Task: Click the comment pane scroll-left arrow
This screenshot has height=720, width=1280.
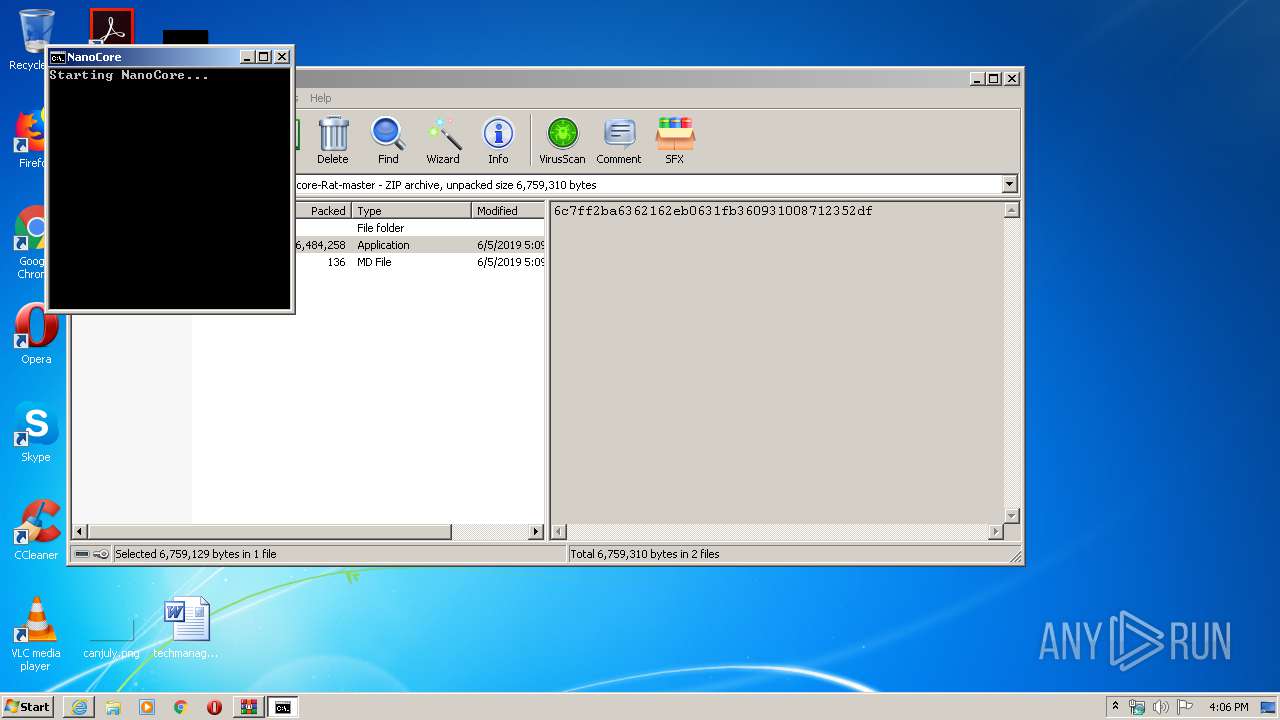Action: tap(560, 532)
